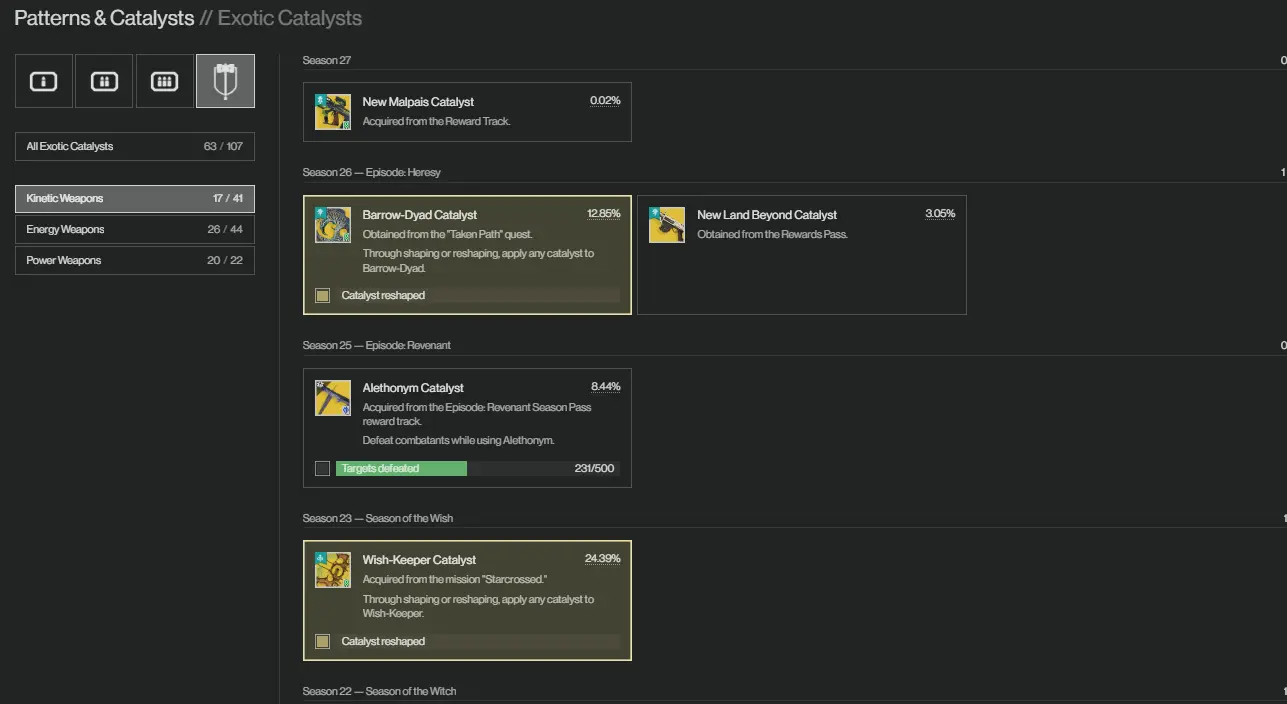Image resolution: width=1287 pixels, height=704 pixels.
Task: Click the Barrow-Dyad weapon icon
Action: [333, 225]
